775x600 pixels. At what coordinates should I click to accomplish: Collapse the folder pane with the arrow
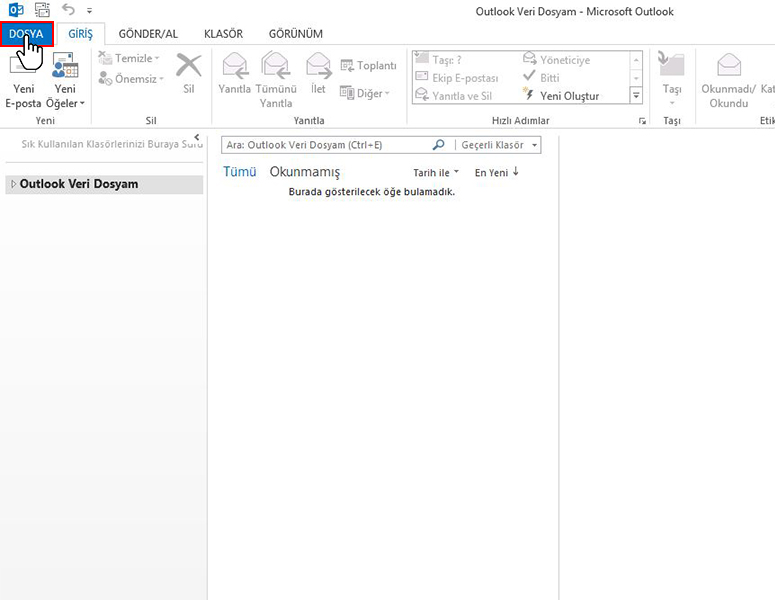(196, 137)
